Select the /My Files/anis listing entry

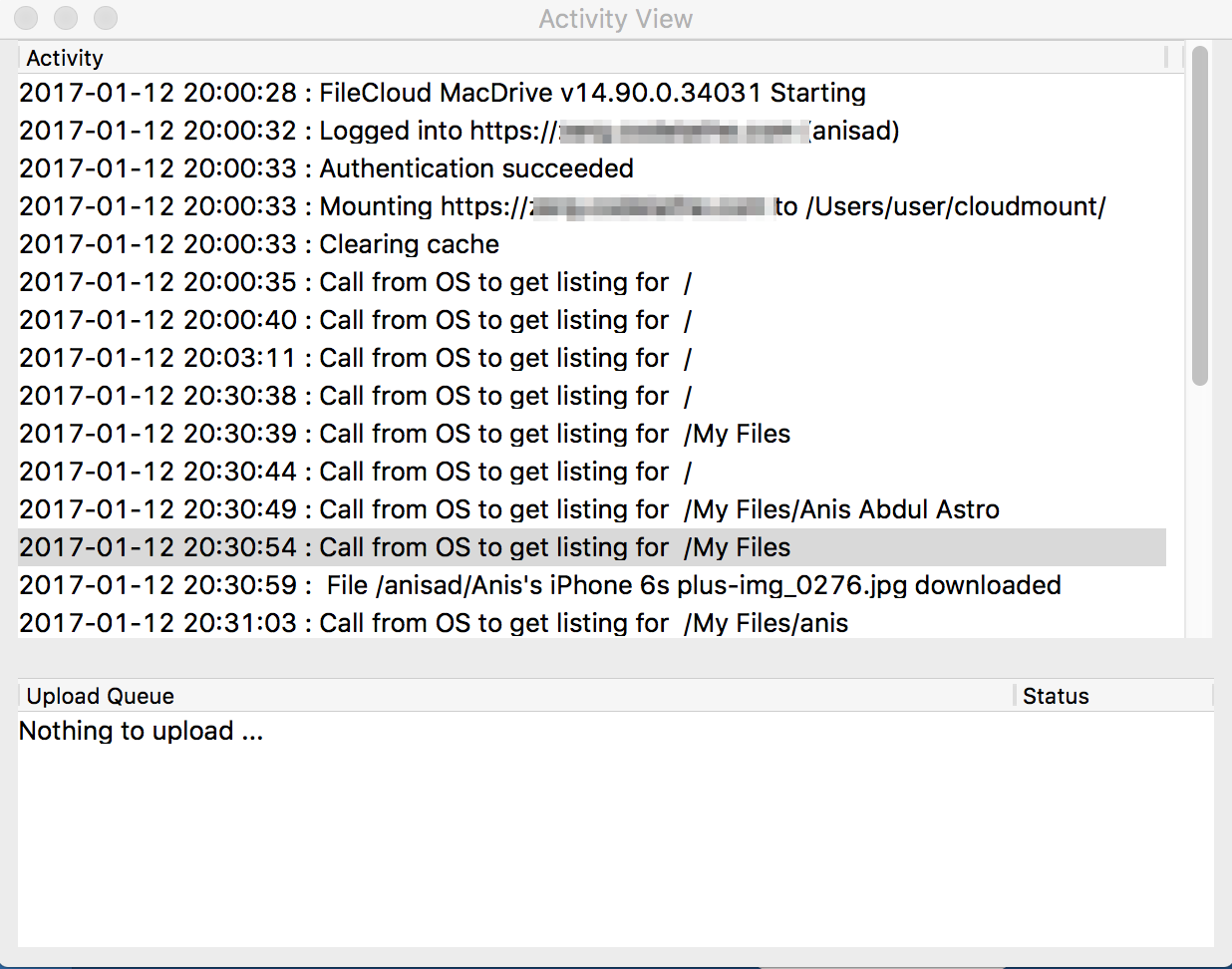[434, 623]
